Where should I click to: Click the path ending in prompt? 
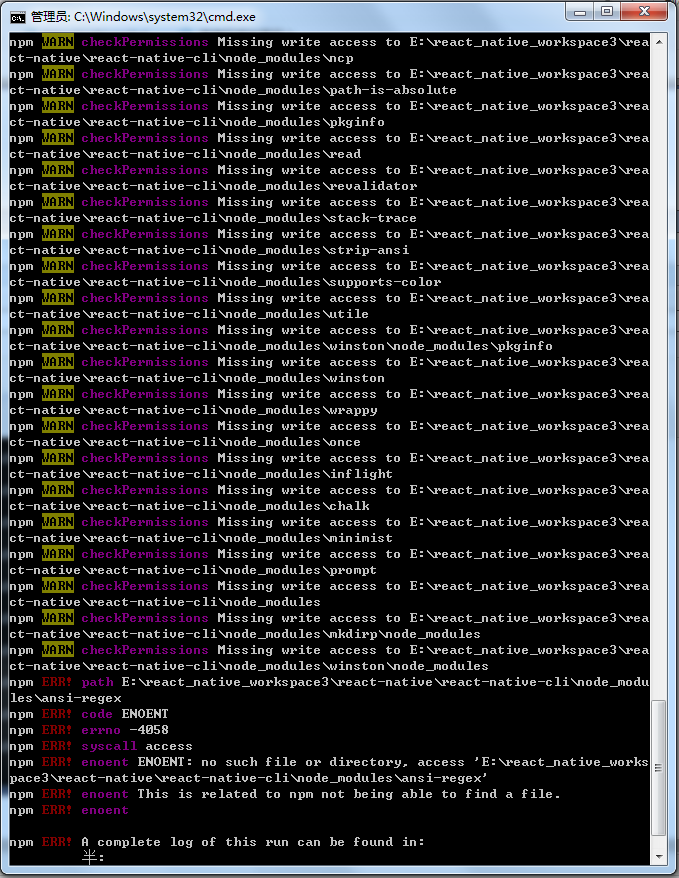(193, 570)
